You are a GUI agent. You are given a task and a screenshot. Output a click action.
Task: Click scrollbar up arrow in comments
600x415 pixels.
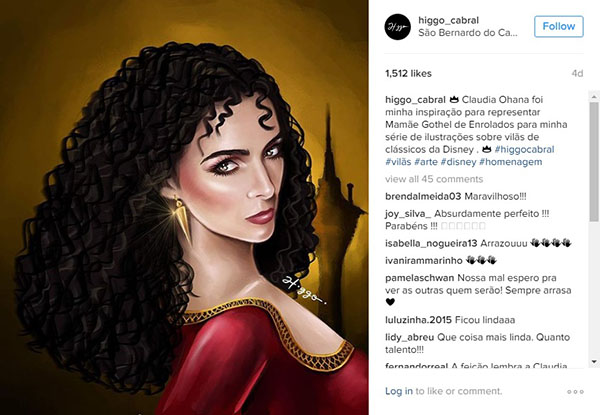pos(594,96)
